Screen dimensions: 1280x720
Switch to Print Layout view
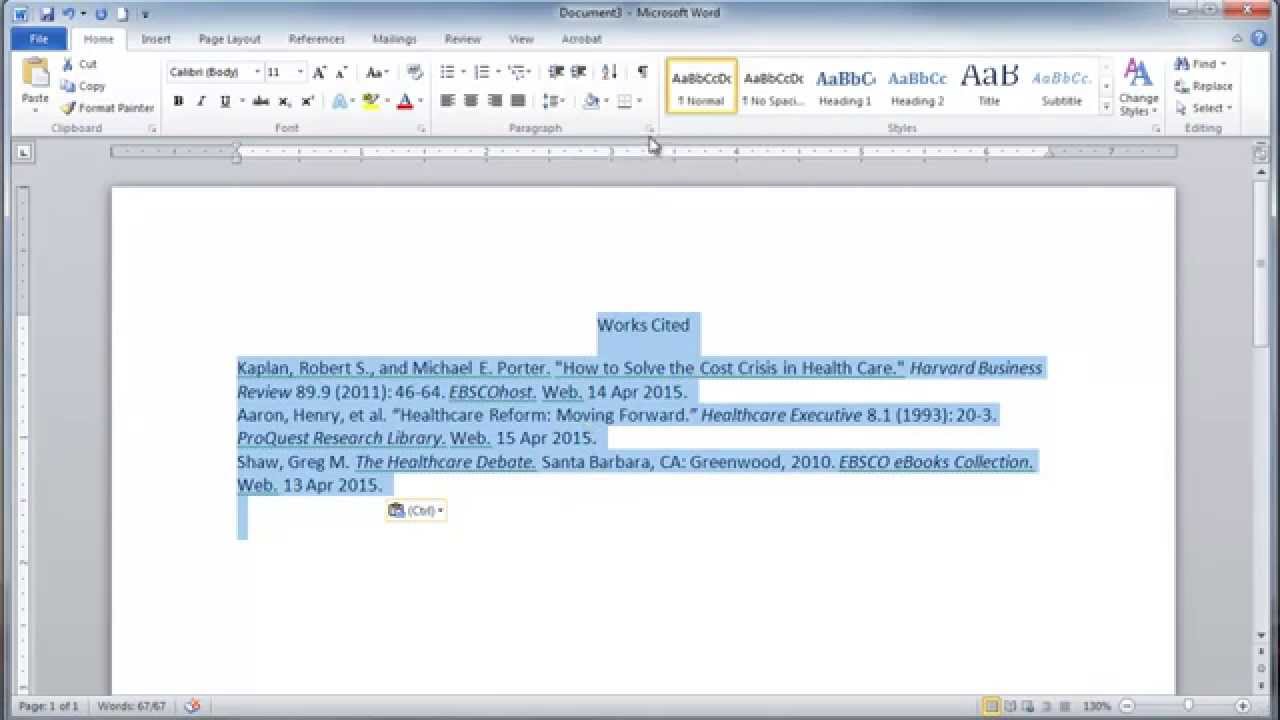991,706
